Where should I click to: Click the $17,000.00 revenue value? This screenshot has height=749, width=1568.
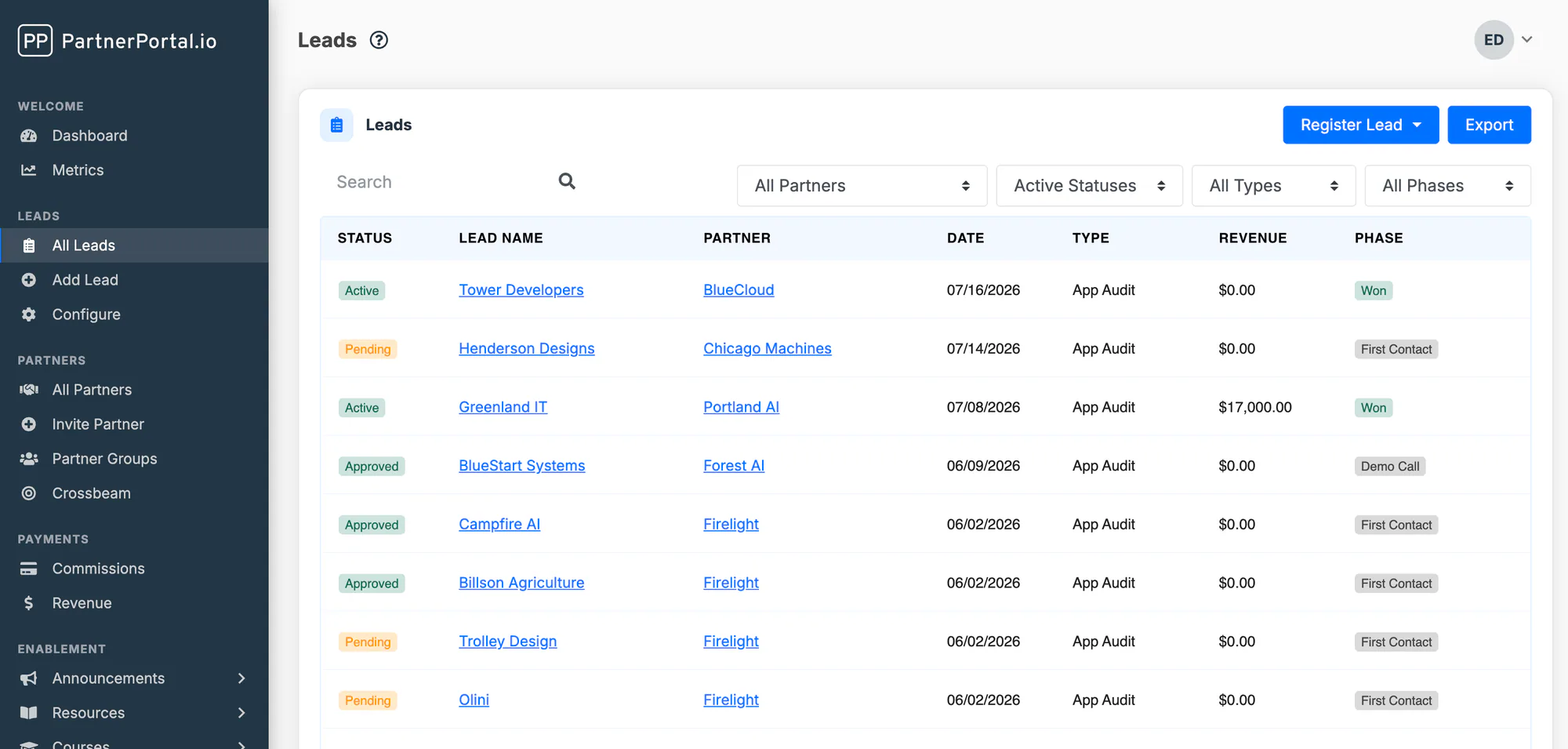coord(1255,407)
